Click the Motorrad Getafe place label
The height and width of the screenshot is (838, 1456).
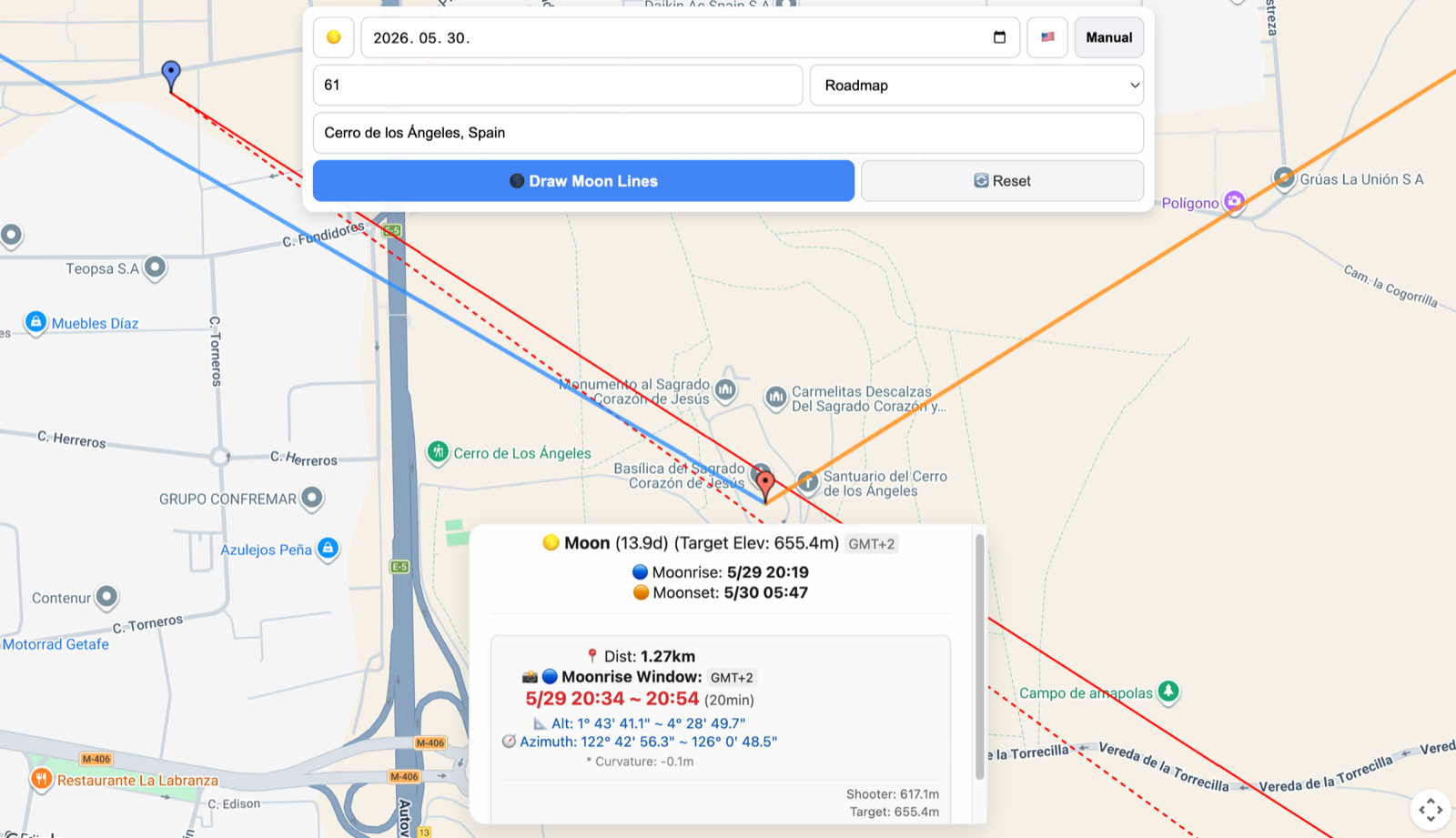click(x=56, y=644)
